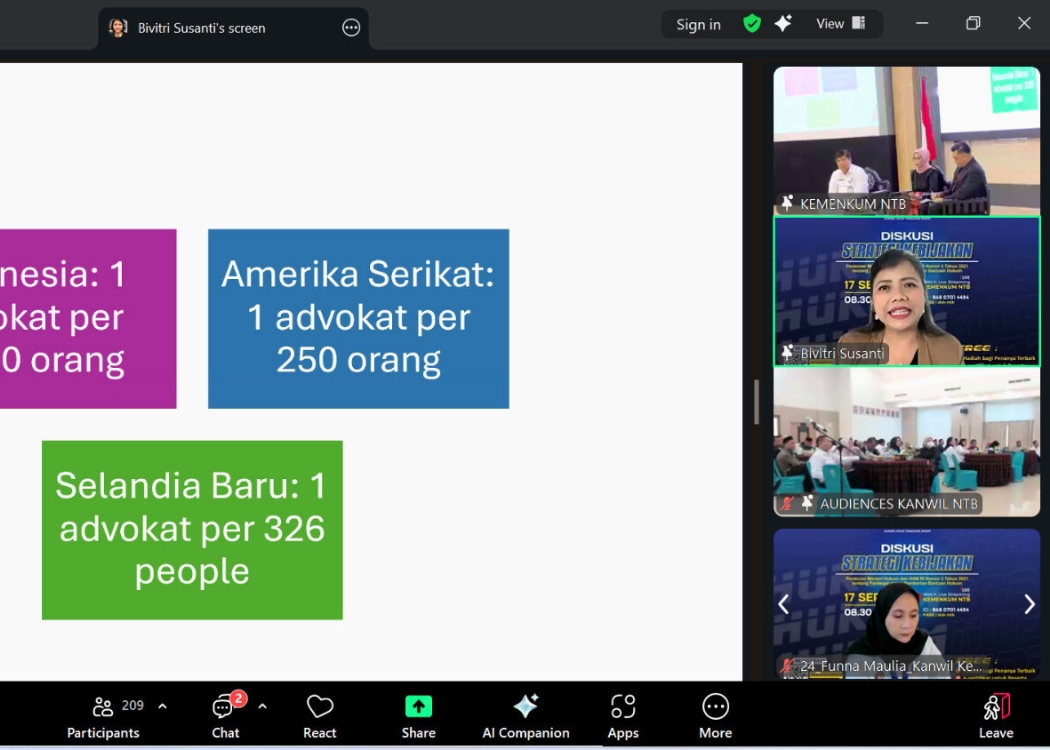This screenshot has width=1050, height=750.
Task: Open the More options menu
Action: coord(715,716)
